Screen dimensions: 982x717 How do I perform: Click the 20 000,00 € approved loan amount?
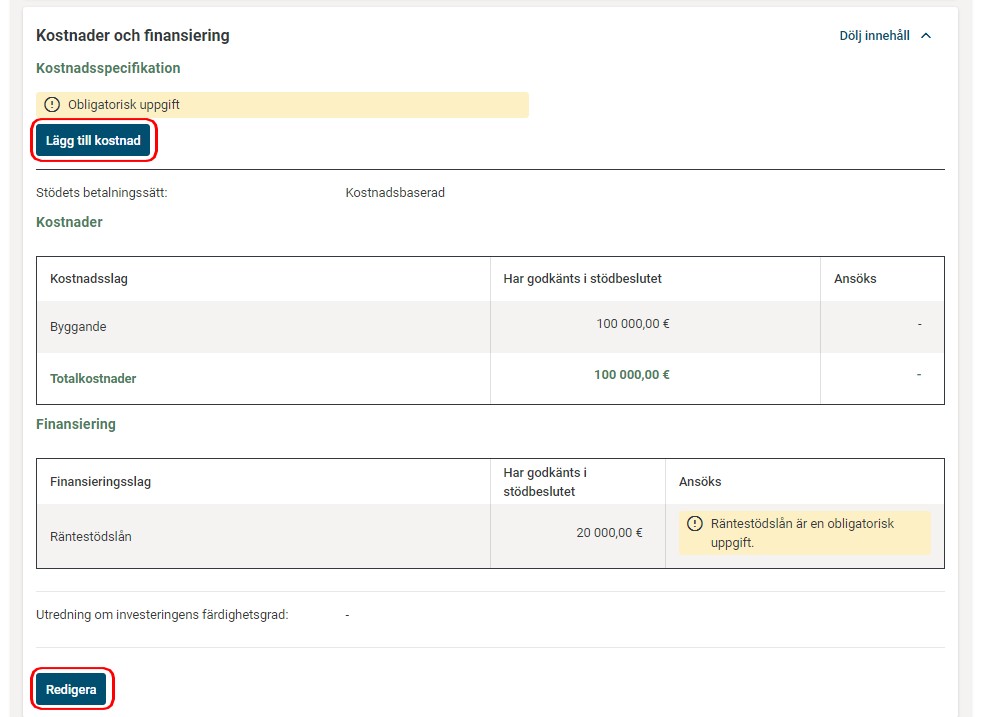pos(609,533)
